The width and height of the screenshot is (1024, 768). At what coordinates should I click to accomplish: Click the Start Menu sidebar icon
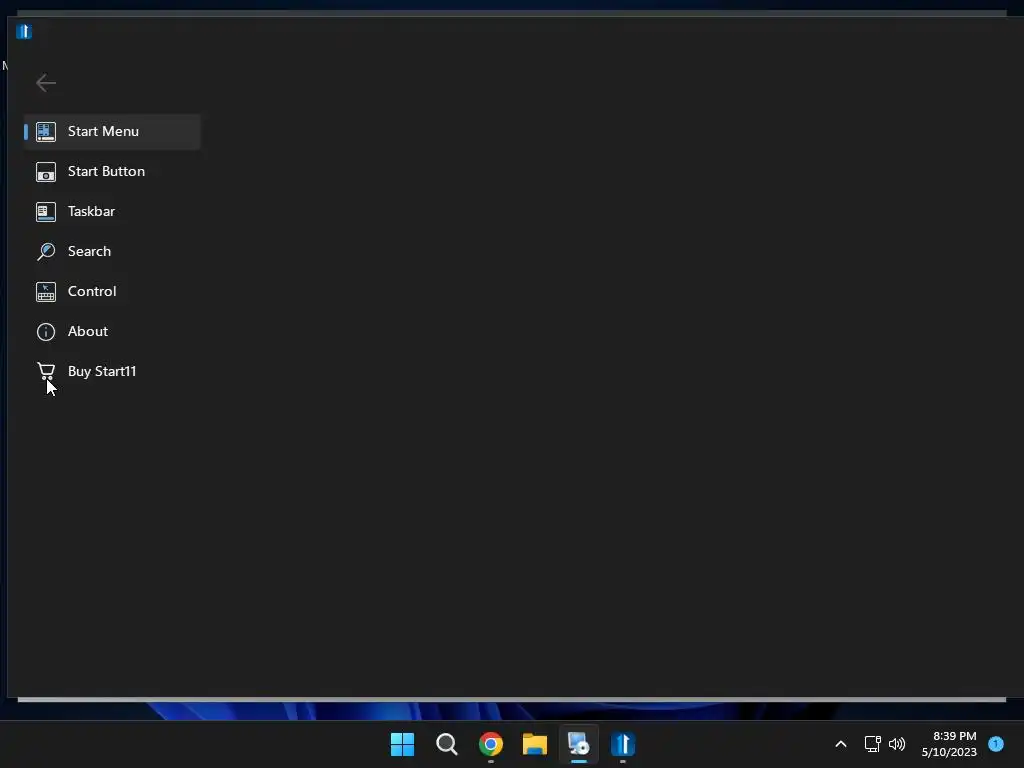[46, 131]
